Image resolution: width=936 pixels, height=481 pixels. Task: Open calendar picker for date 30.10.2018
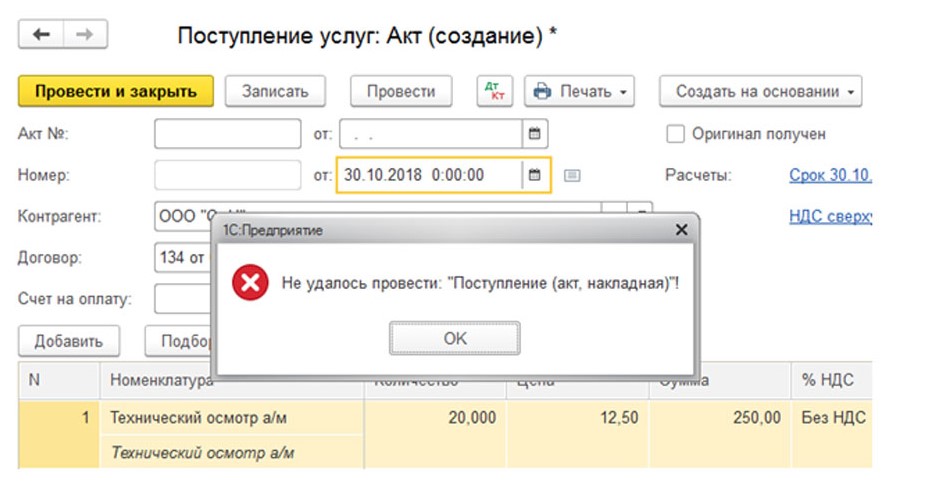[534, 175]
